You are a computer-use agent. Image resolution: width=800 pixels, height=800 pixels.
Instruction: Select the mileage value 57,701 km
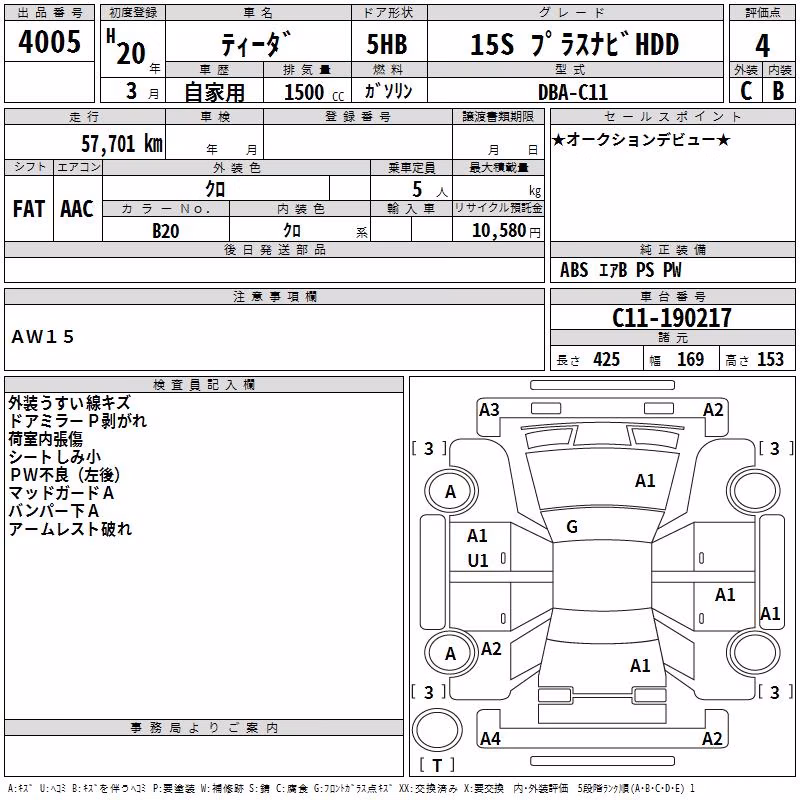click(122, 143)
